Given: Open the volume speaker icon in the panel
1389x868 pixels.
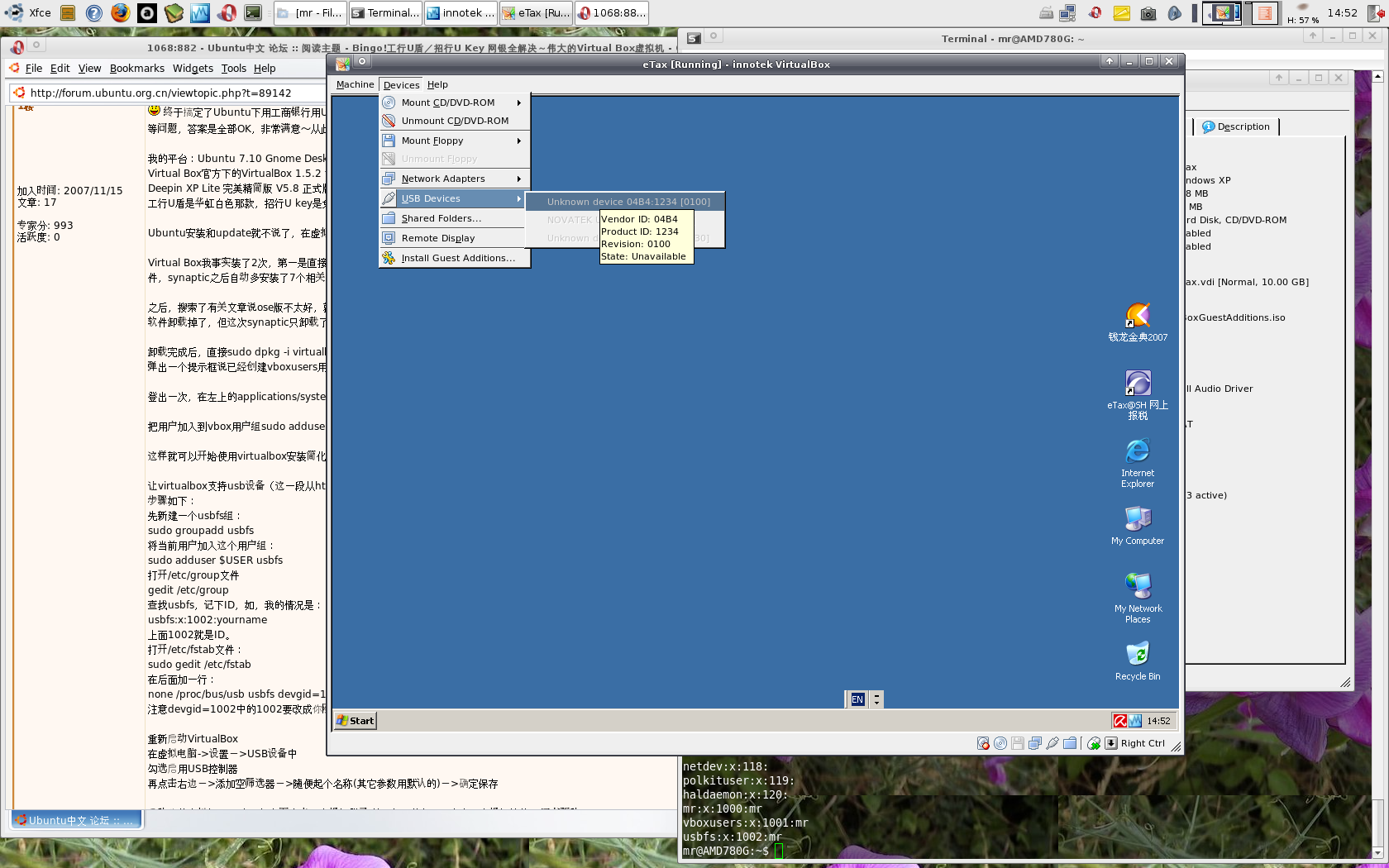Looking at the screenshot, I should [x=1174, y=12].
